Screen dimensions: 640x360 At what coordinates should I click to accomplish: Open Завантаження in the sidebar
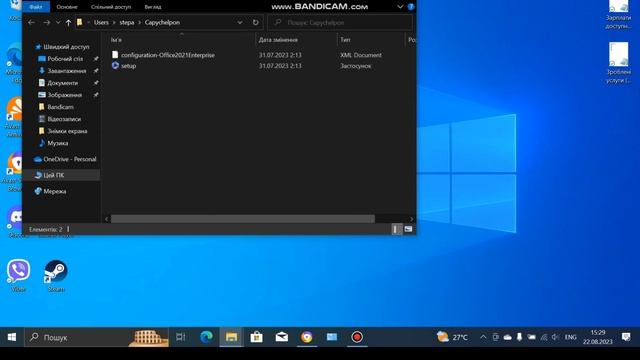pyautogui.click(x=67, y=71)
